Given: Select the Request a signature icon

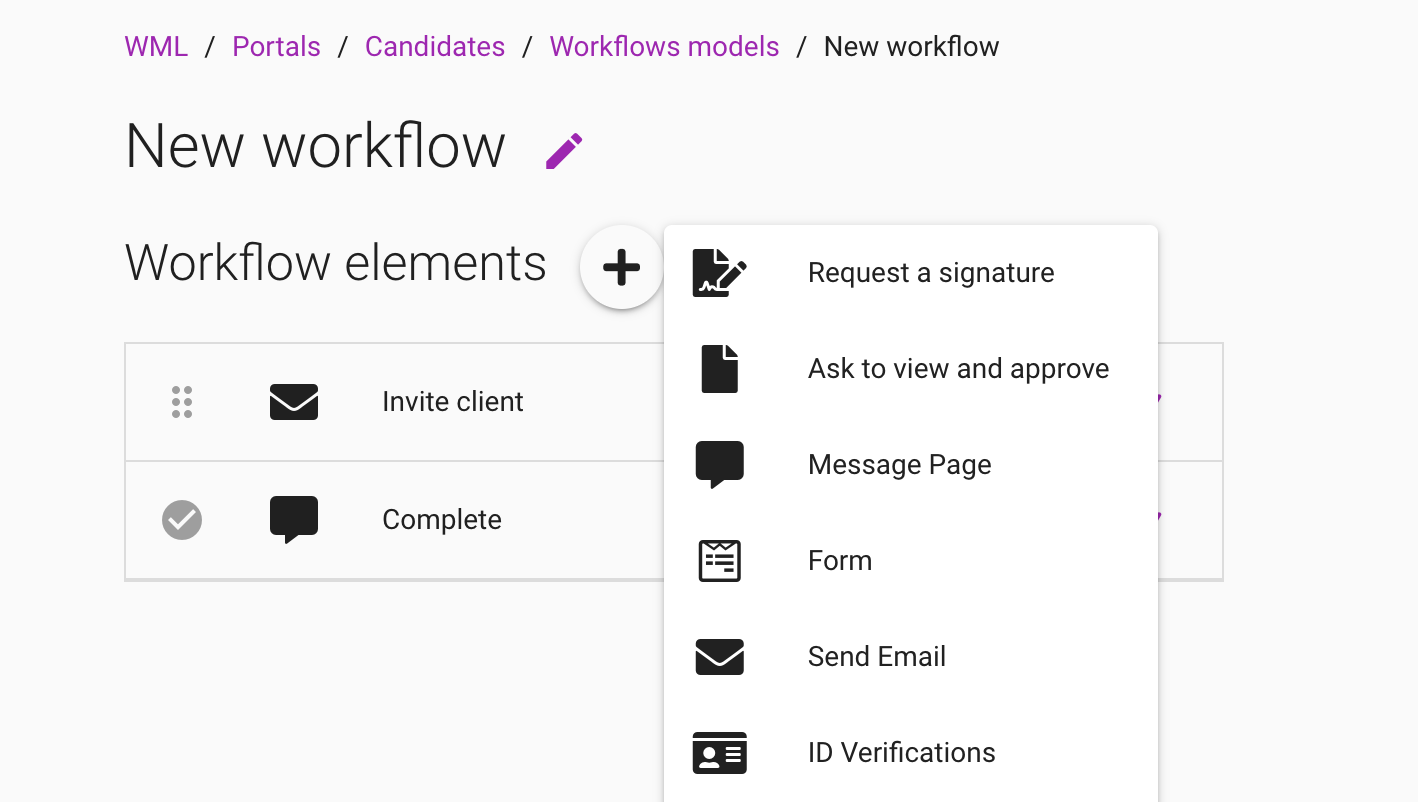Looking at the screenshot, I should coord(718,271).
